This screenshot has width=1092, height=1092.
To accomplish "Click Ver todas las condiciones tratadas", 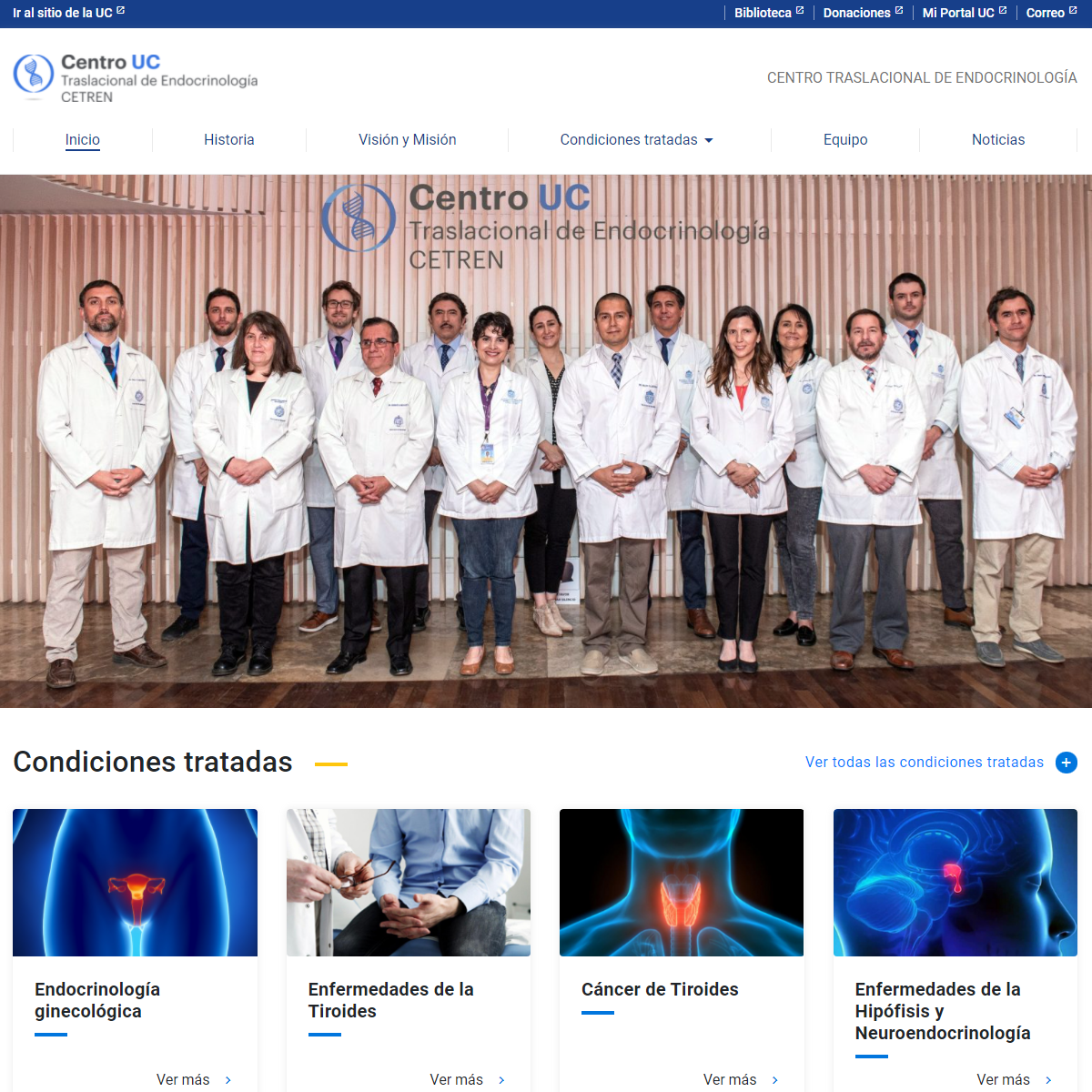I will coord(925,763).
